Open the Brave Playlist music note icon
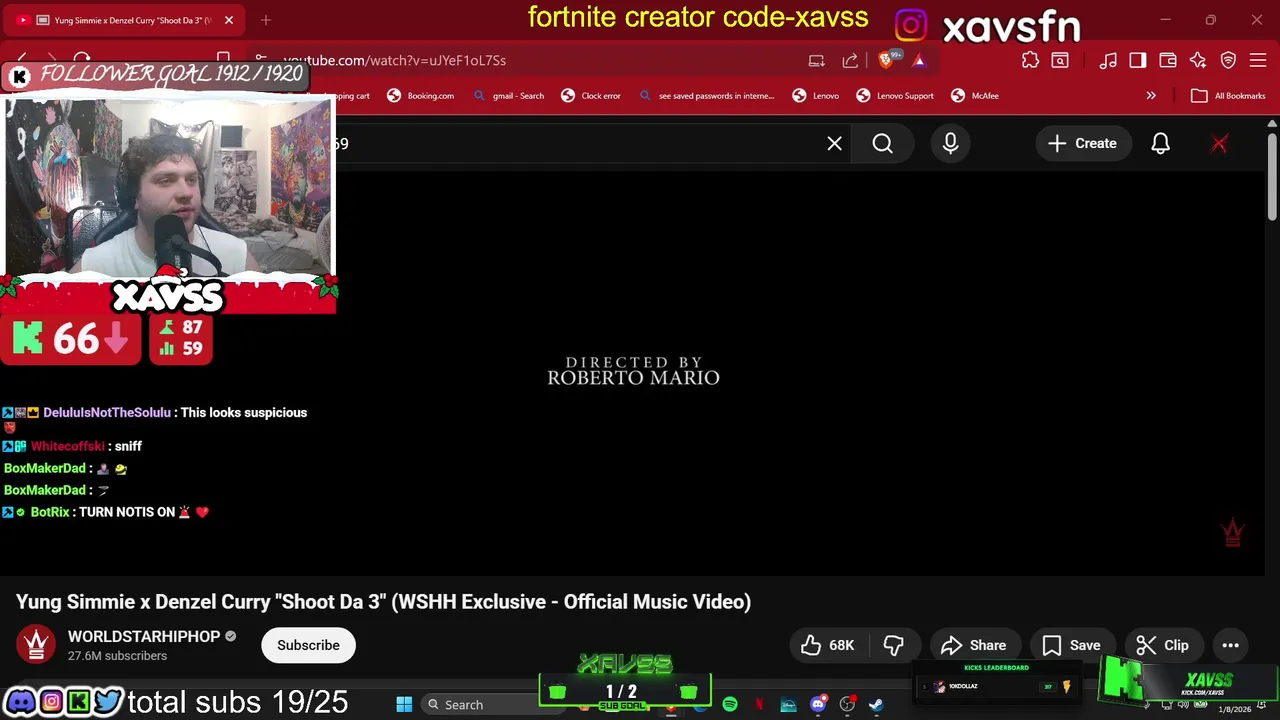Screen dimensions: 1280x720 click(1108, 60)
